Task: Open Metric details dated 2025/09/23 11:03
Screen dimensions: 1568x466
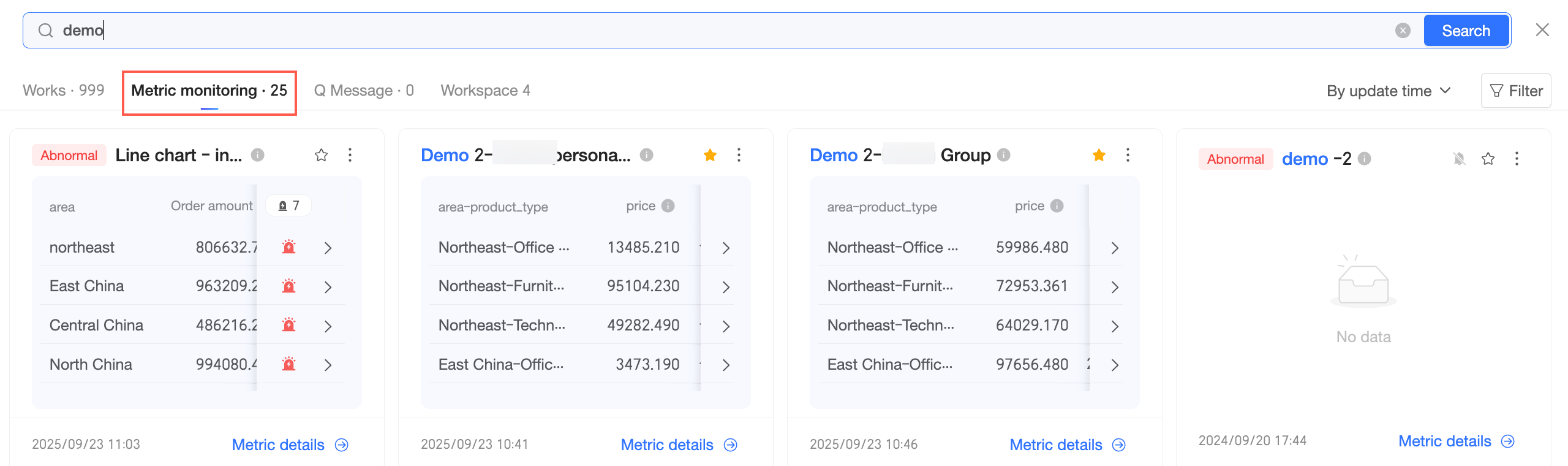Action: coord(290,445)
